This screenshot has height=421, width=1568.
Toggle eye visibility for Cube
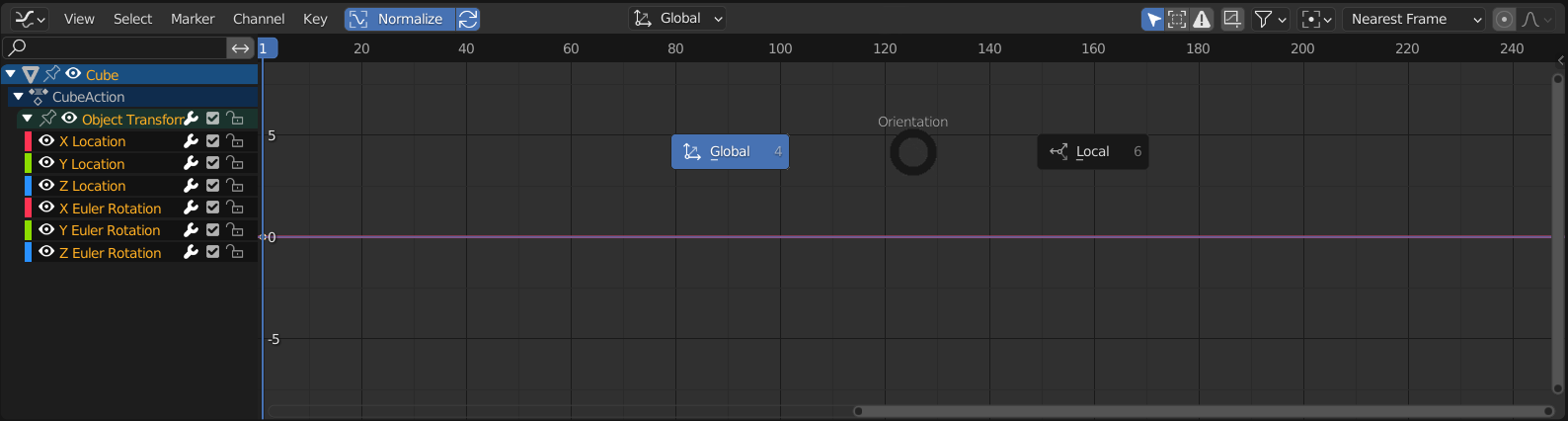[x=73, y=74]
